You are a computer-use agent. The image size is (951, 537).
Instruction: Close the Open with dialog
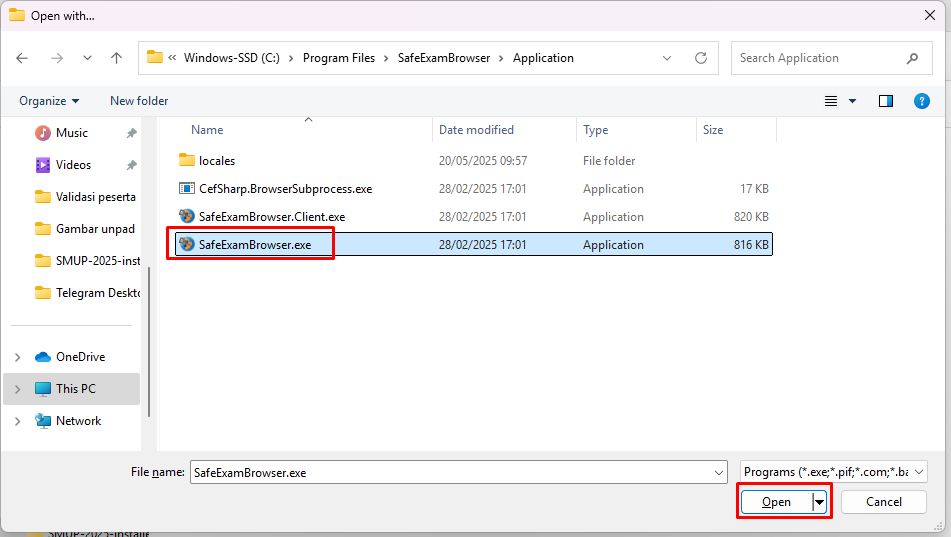930,15
